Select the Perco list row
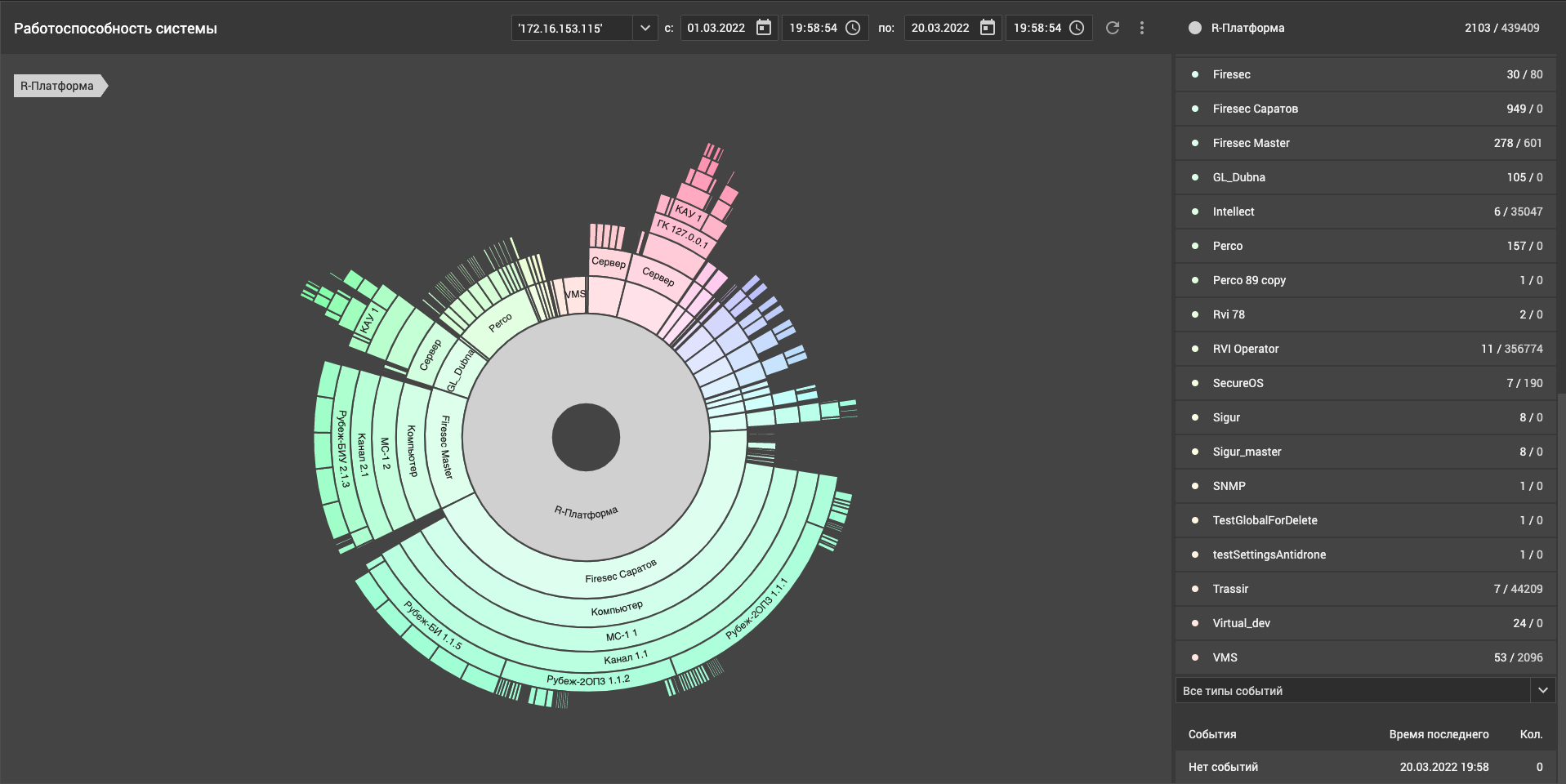This screenshot has width=1566, height=784. (x=1365, y=246)
